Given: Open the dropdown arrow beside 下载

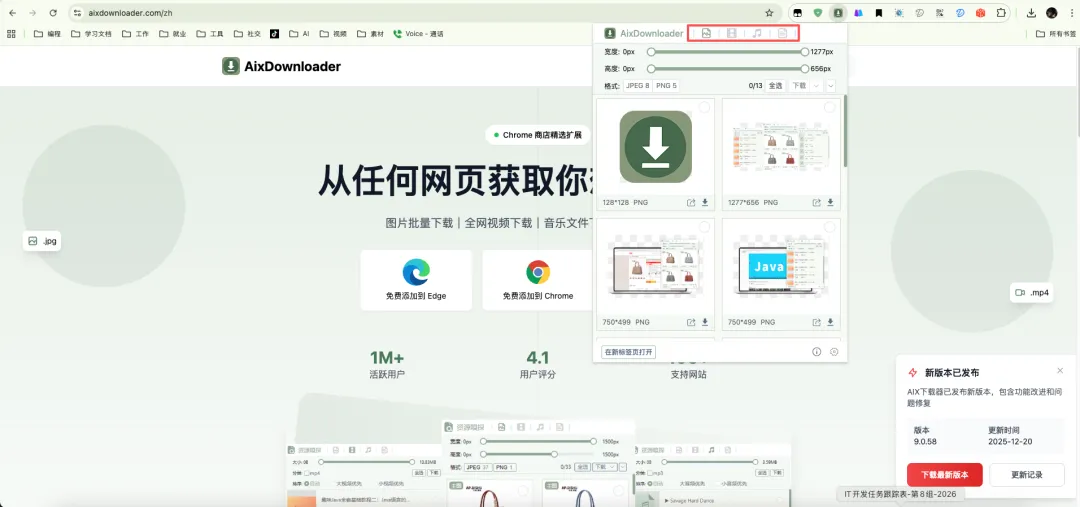Looking at the screenshot, I should pos(816,86).
